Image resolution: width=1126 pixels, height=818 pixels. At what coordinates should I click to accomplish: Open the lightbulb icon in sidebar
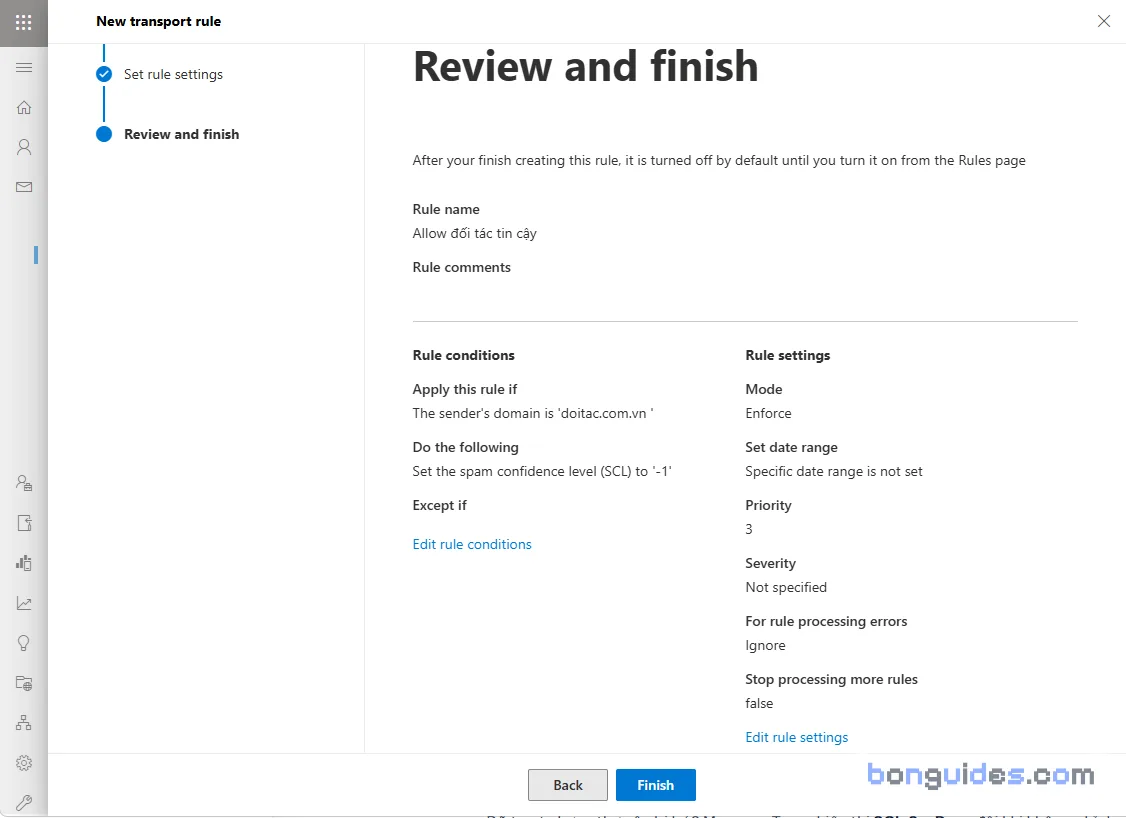click(x=24, y=643)
